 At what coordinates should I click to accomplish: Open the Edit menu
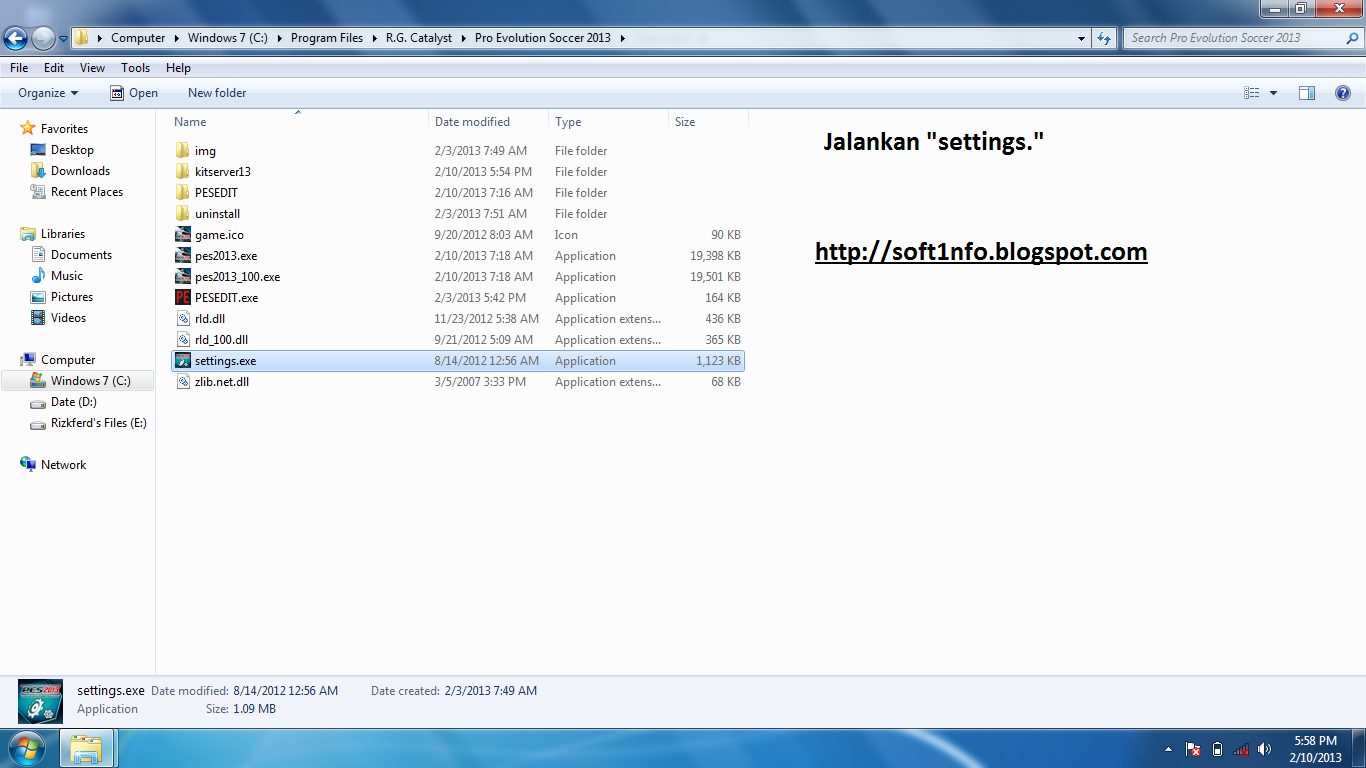(54, 68)
